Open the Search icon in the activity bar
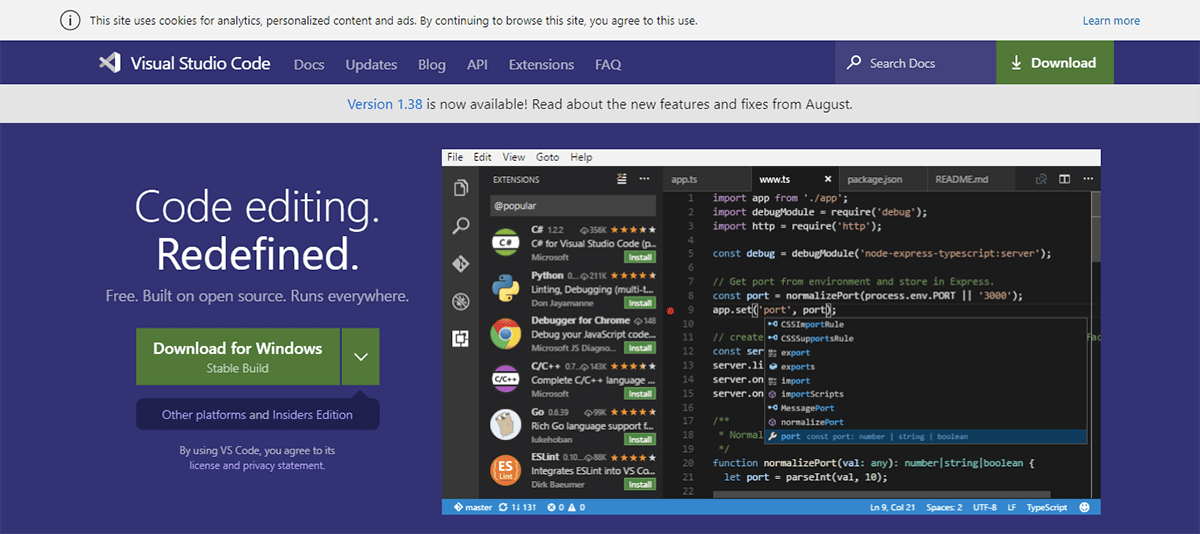 point(461,226)
